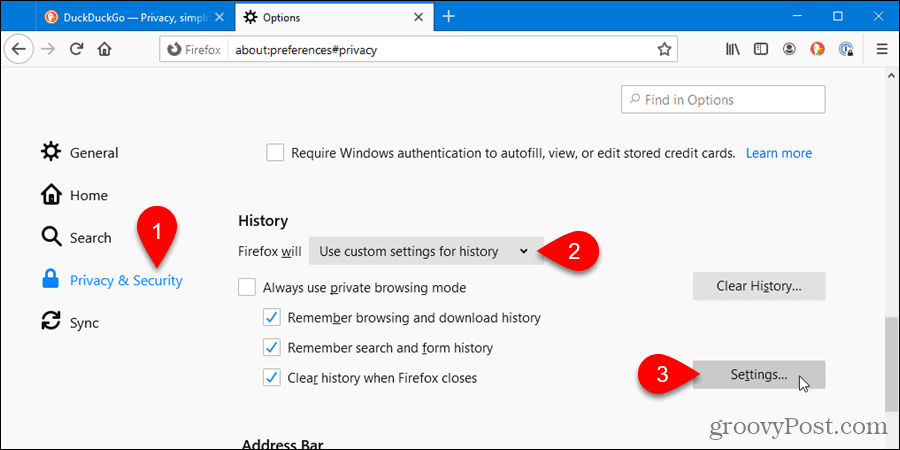Click the Find in Options search field
The image size is (900, 450).
tap(723, 100)
